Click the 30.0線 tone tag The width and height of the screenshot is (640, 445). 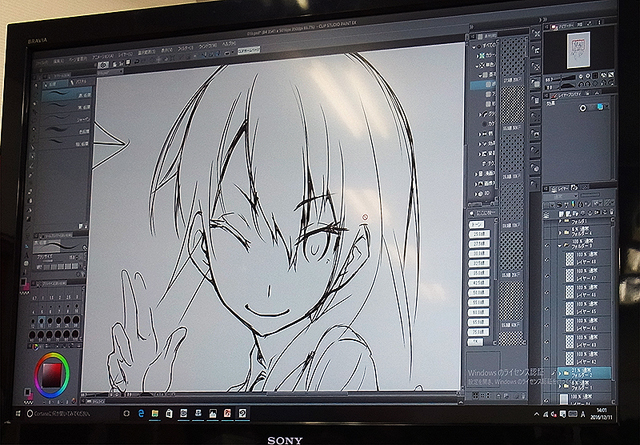click(479, 254)
